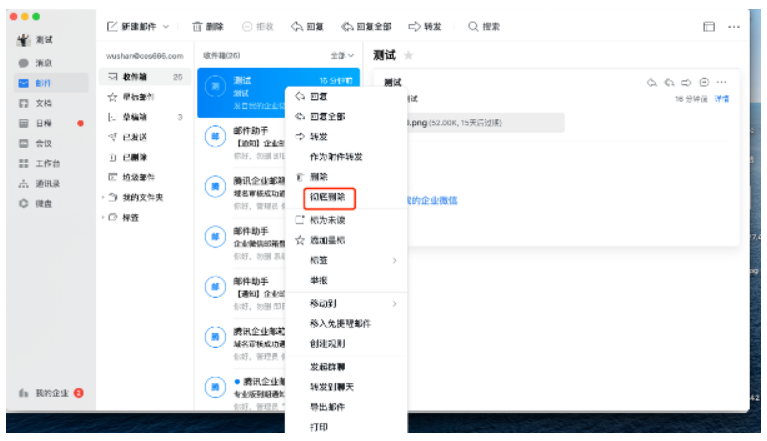
Task: Click 删除 trash button in top toolbar
Action: click(208, 26)
